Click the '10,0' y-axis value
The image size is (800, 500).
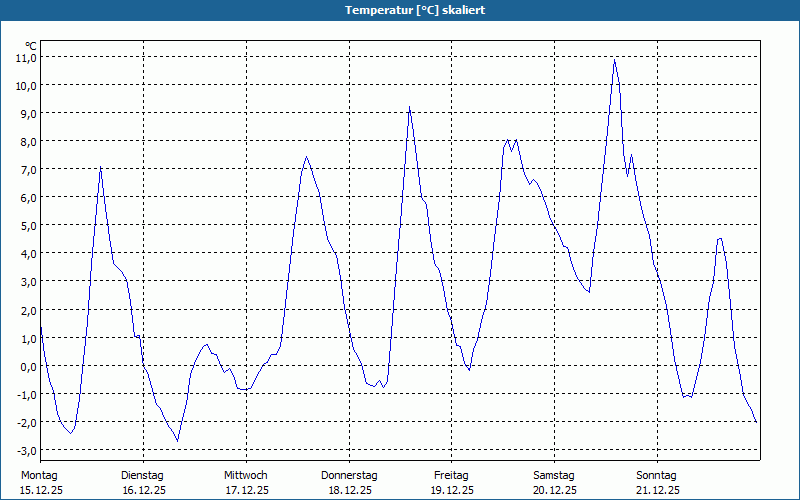point(26,86)
